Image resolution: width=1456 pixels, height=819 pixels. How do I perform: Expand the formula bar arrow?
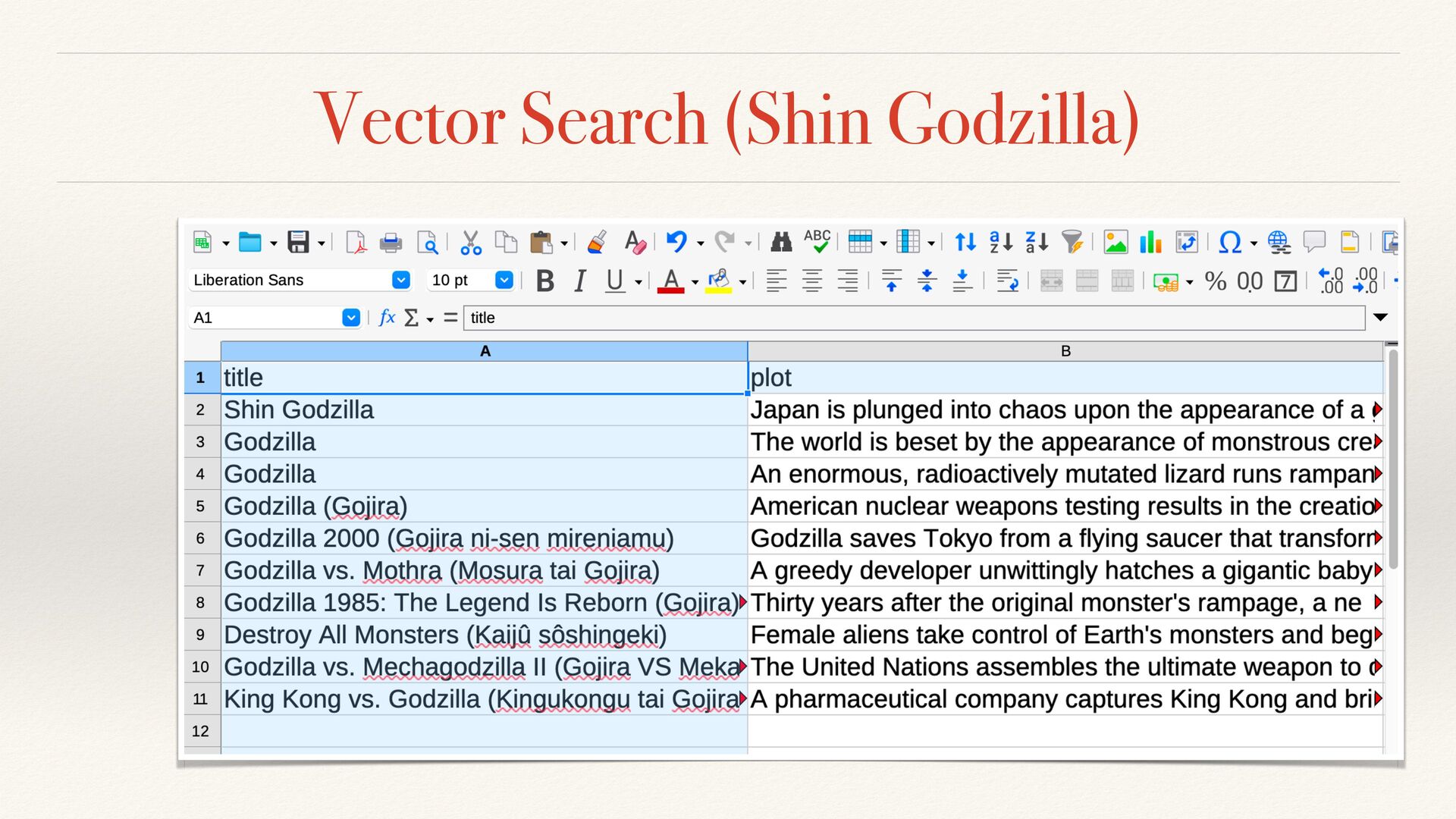pyautogui.click(x=1380, y=318)
